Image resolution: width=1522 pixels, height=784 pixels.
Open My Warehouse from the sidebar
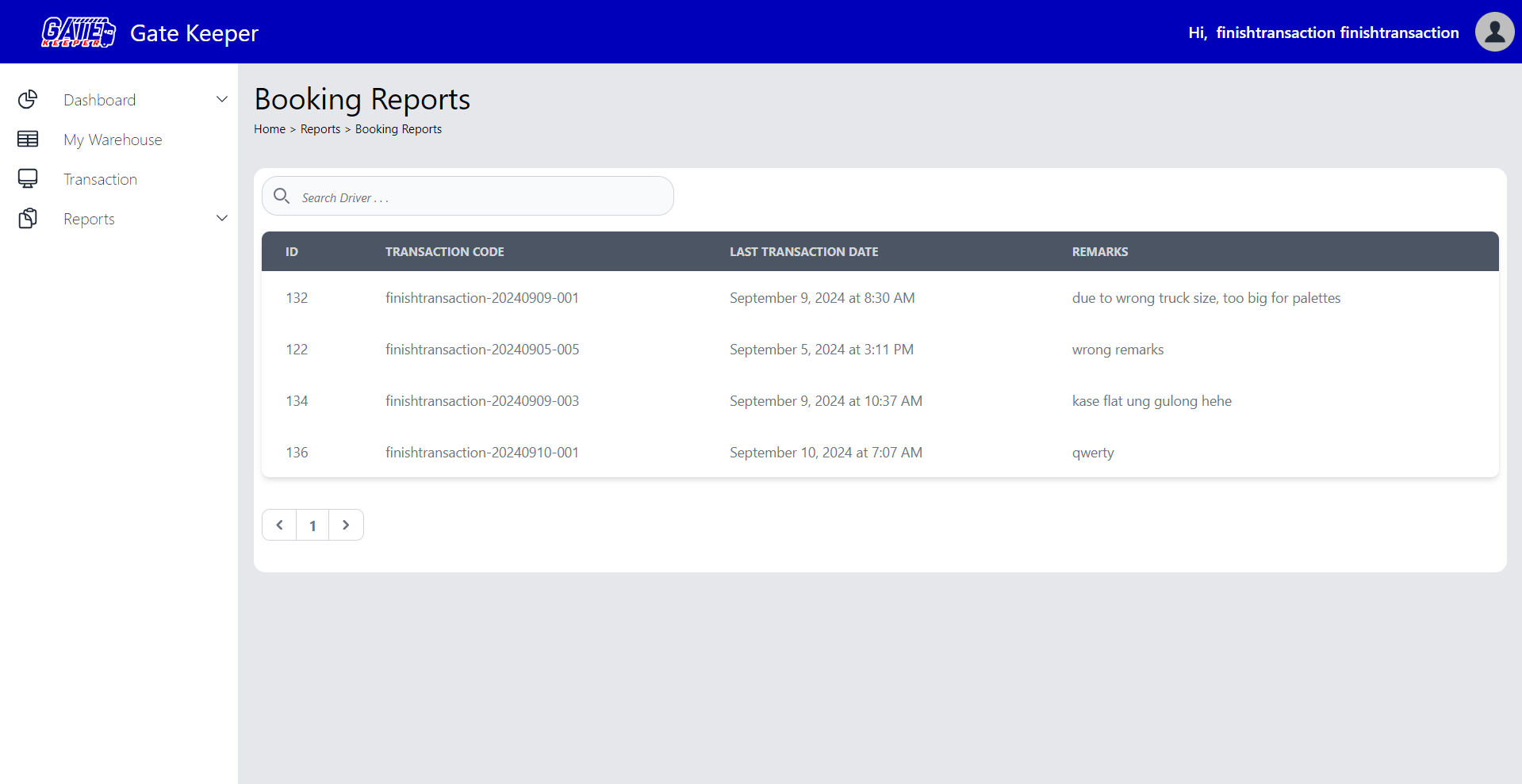click(x=113, y=140)
